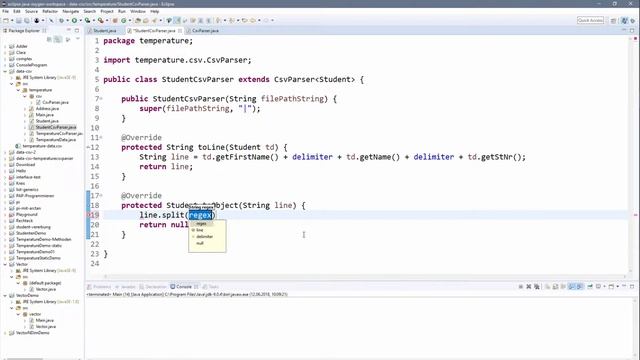This screenshot has width=640, height=360.
Task: Click the Run Last Tool toolbar icon
Action: [100, 20]
